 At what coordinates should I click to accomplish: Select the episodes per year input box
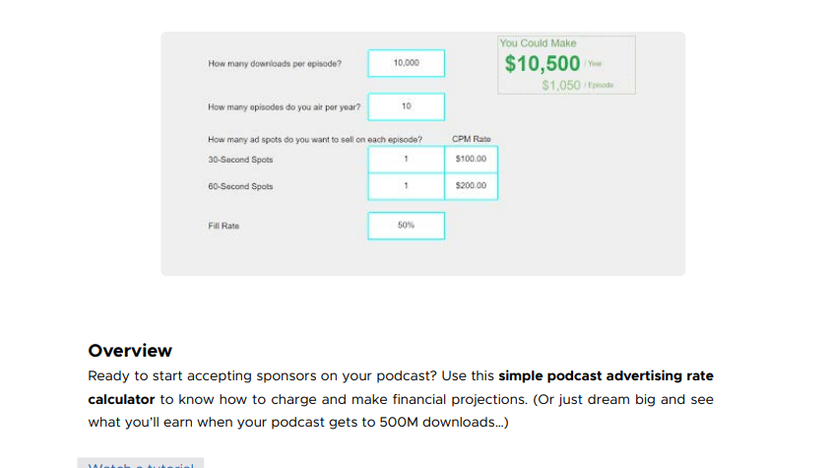coord(406,106)
